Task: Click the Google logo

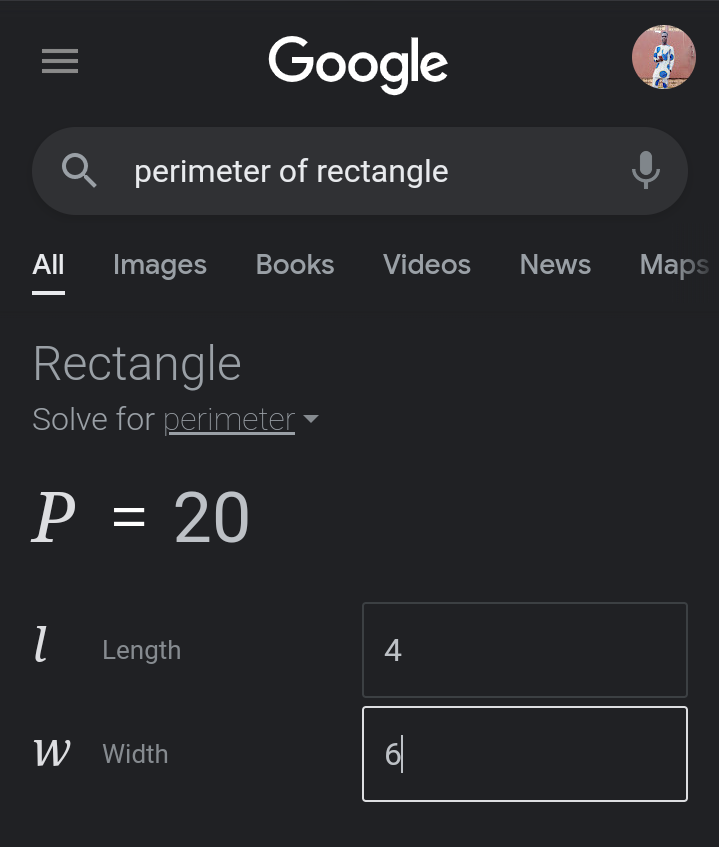Action: click(358, 63)
